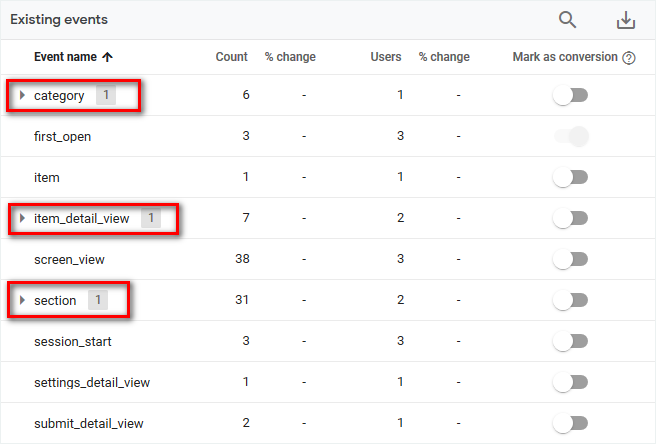Expand the item_detail_view event row
Image resolution: width=656 pixels, height=444 pixels.
(22, 218)
